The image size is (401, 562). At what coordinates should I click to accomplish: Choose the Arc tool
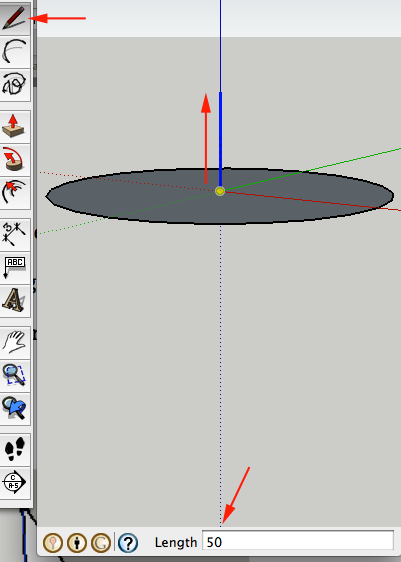[14, 52]
